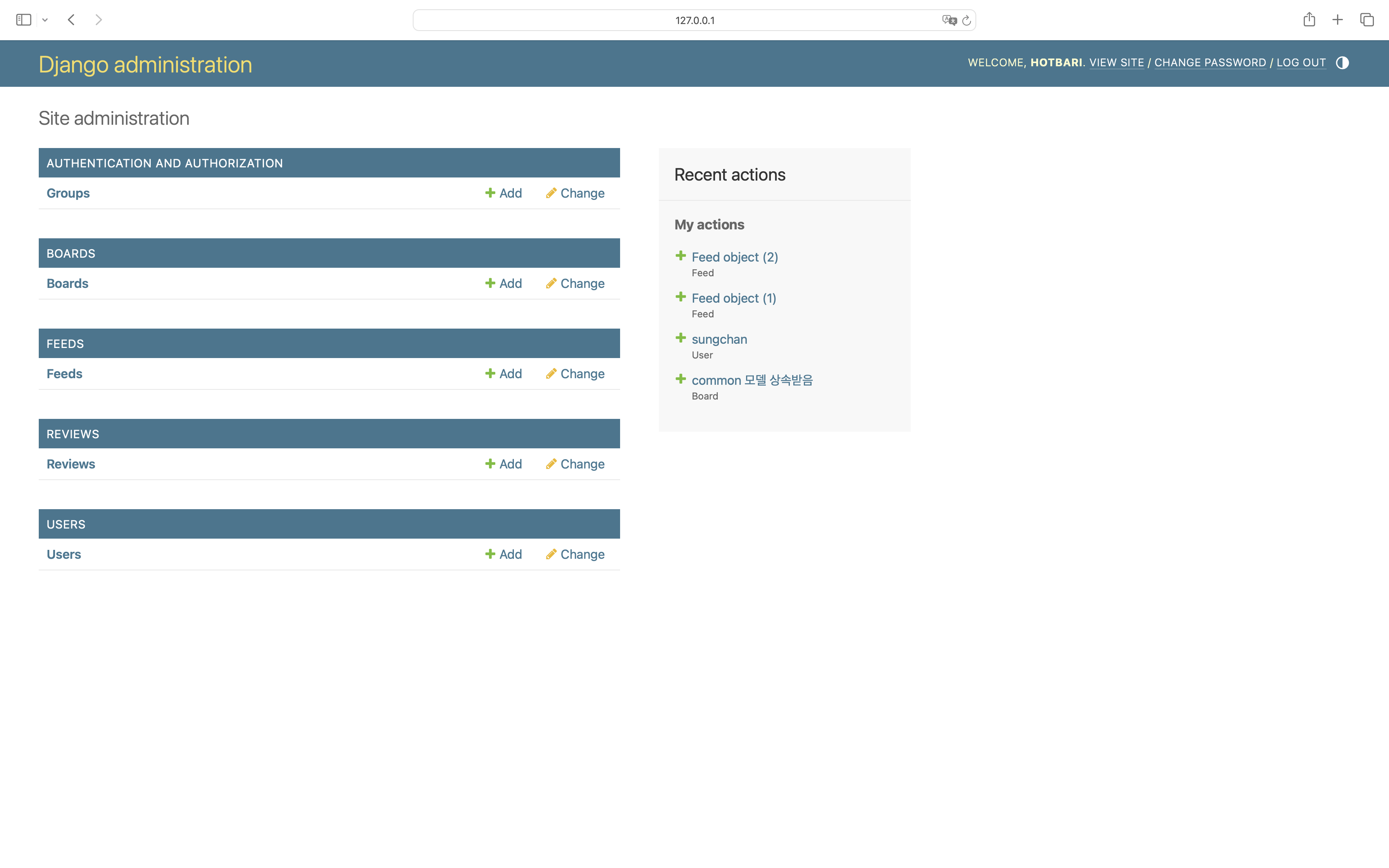Open the Share menu
The width and height of the screenshot is (1389, 868).
click(1309, 19)
